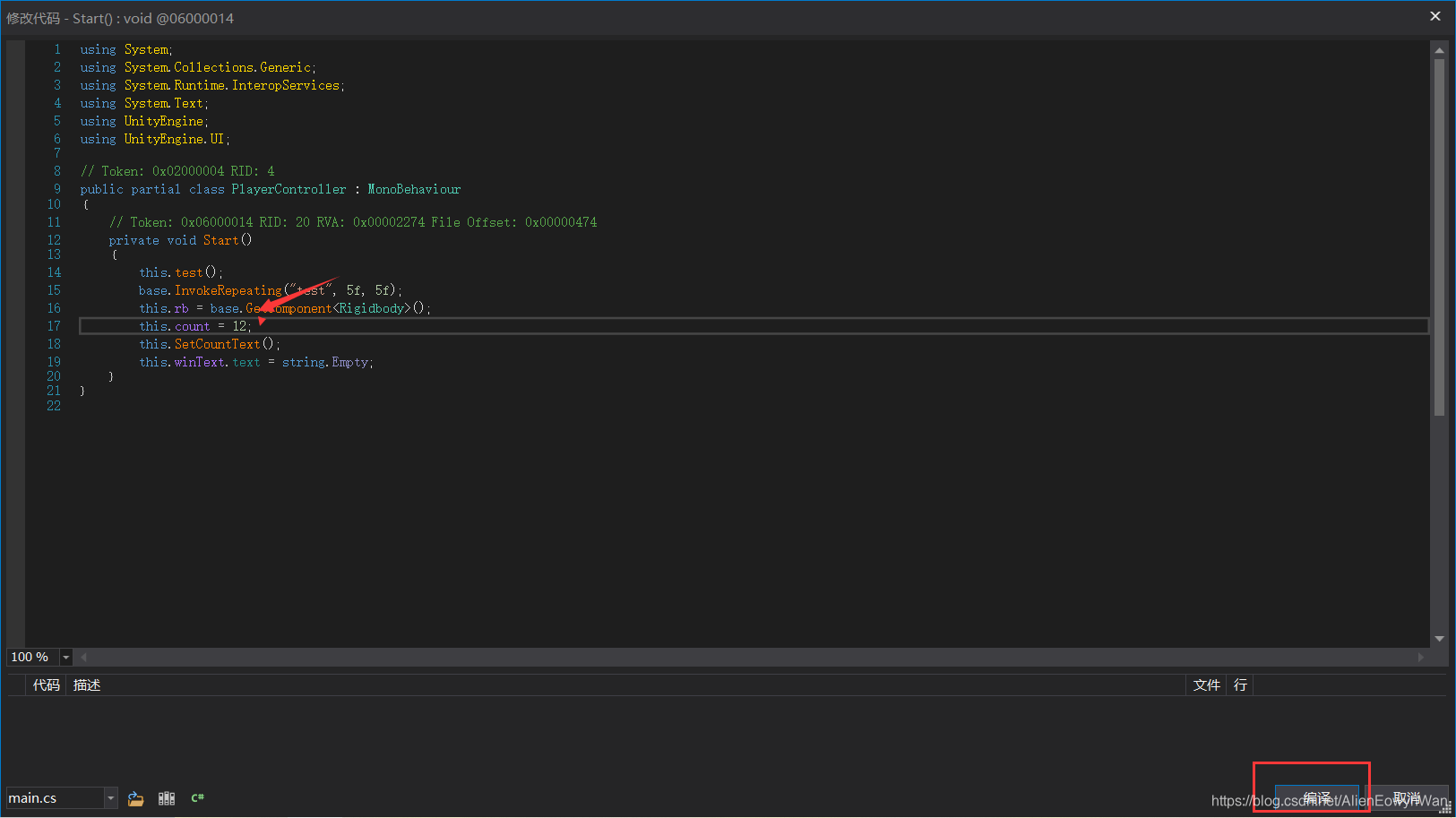Click the 'PlayerController' class name

289,189
